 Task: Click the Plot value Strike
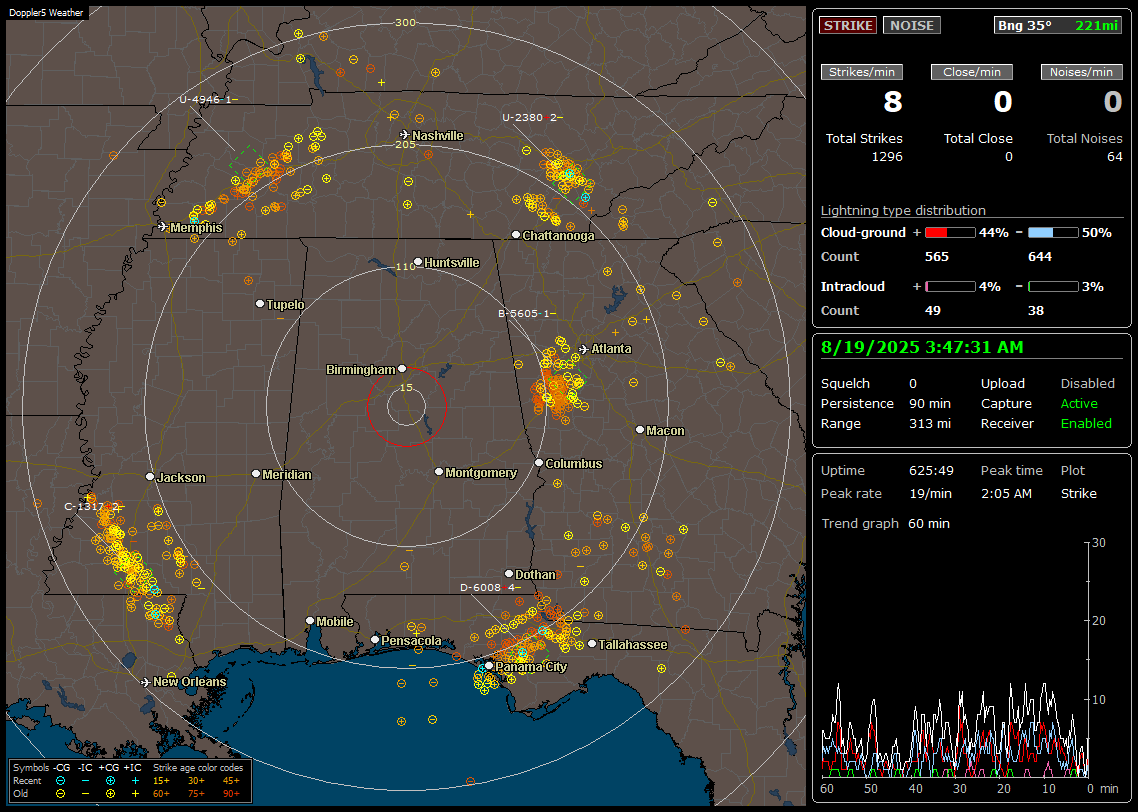pos(1078,493)
